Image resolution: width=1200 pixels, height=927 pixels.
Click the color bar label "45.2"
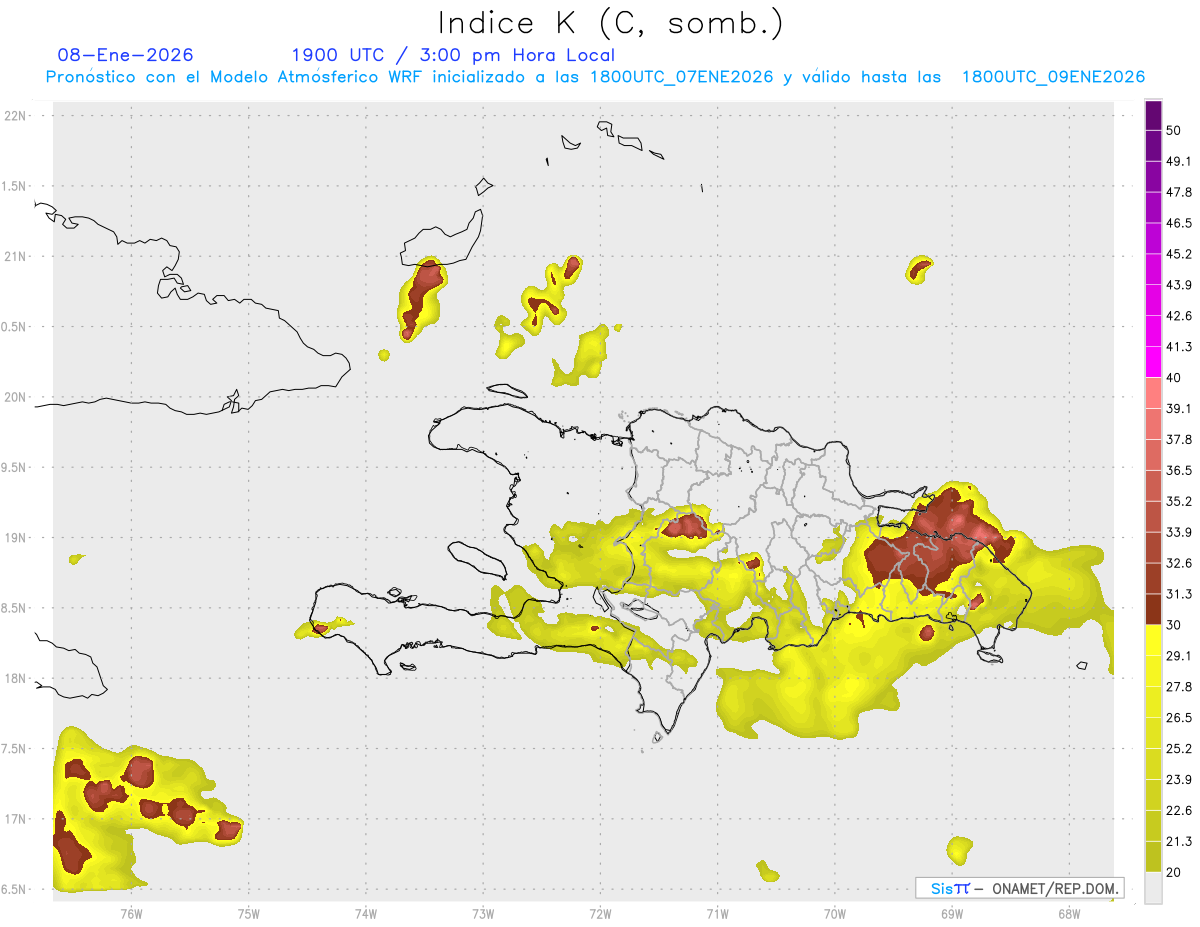[1179, 254]
